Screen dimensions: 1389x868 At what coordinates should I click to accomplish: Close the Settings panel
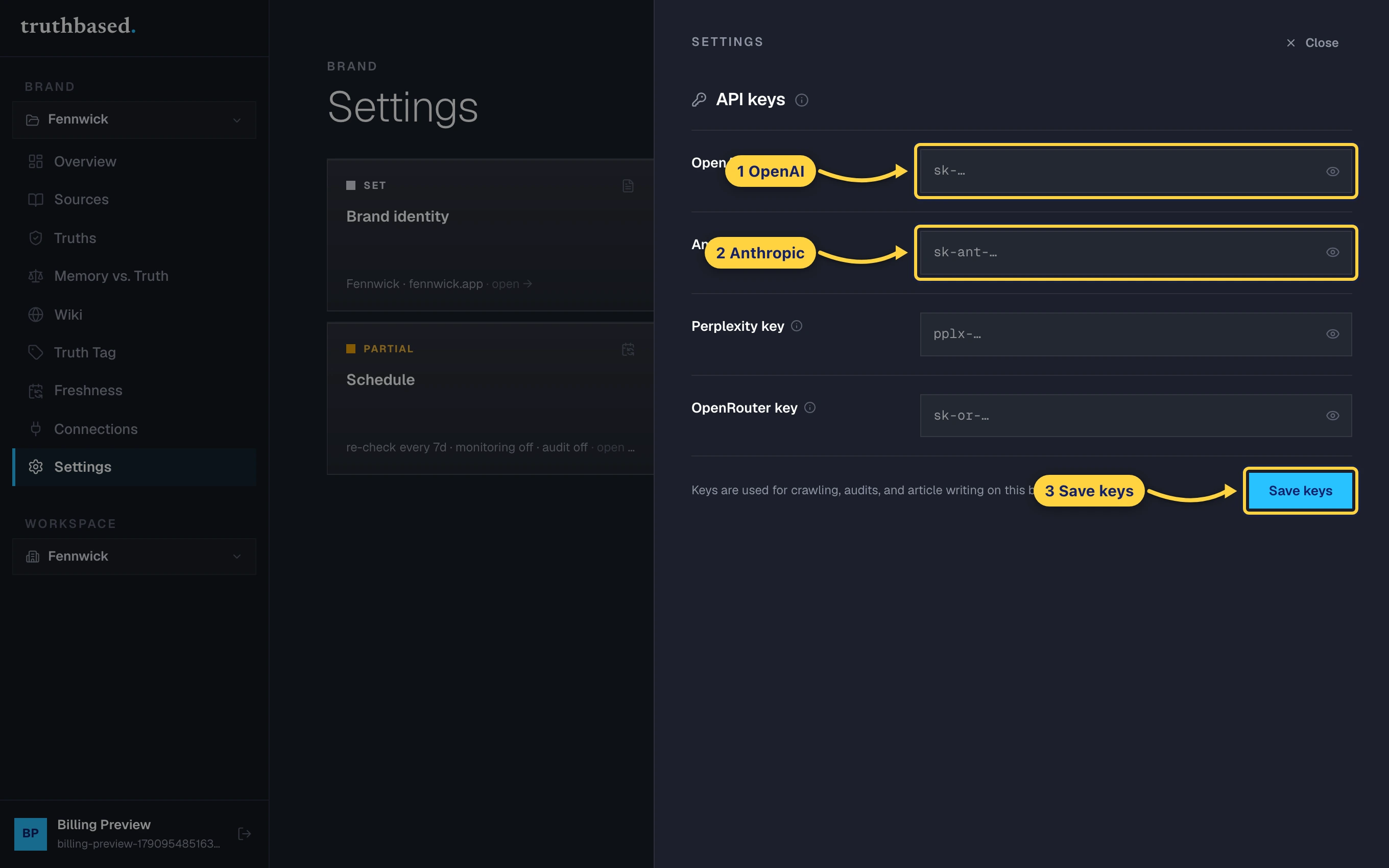pos(1312,43)
